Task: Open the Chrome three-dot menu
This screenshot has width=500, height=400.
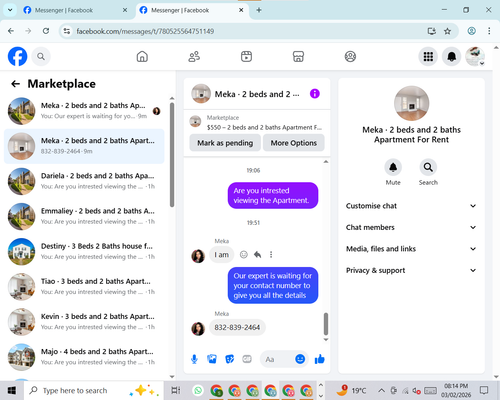Action: (x=489, y=31)
